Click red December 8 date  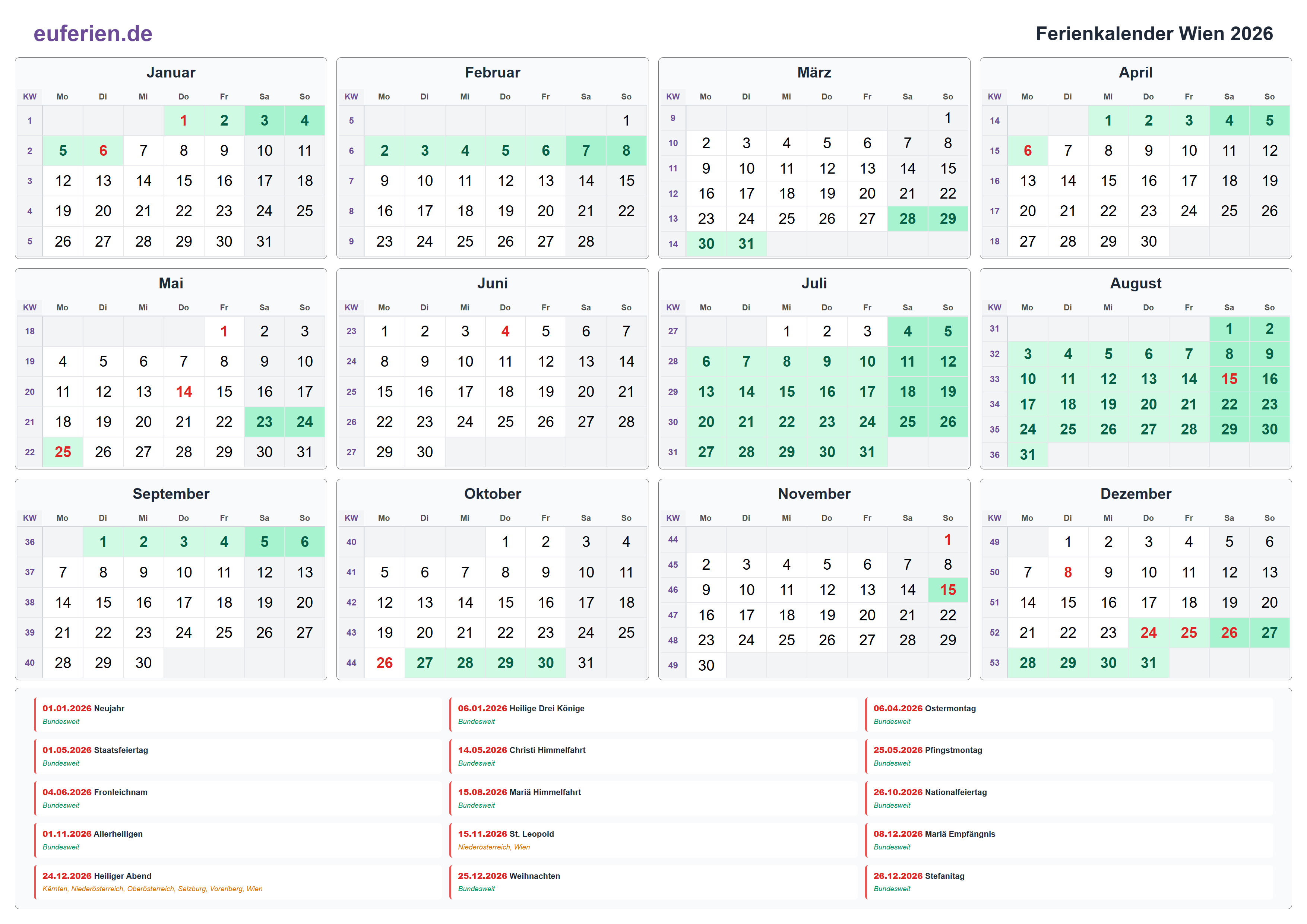coord(1068,572)
